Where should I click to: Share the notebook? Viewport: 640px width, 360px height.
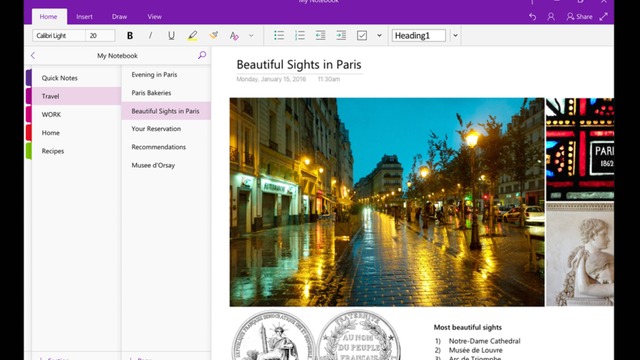coord(579,17)
